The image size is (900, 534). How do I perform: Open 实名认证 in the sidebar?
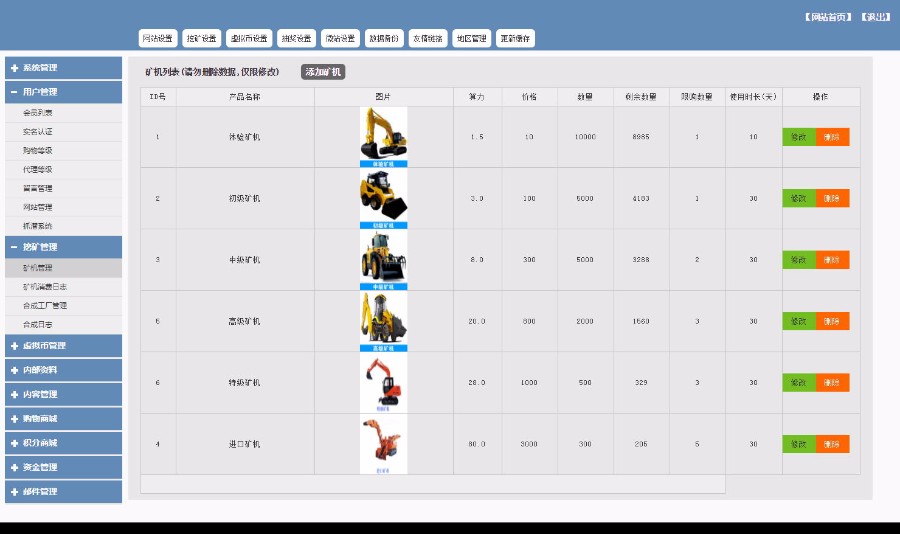tap(64, 132)
